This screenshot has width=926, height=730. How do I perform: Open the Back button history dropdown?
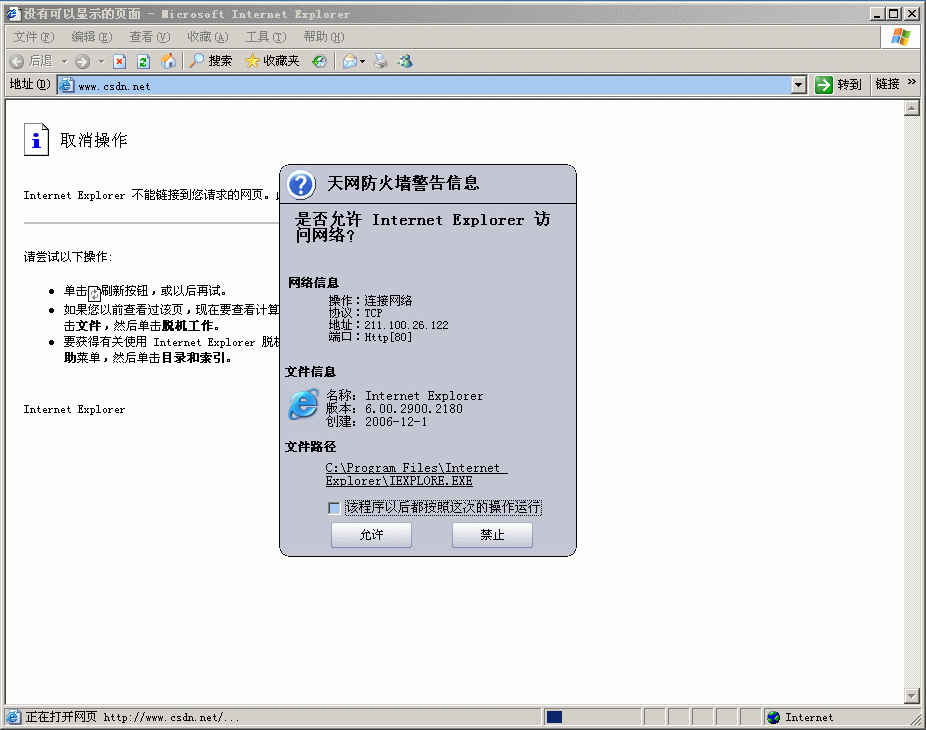(64, 61)
